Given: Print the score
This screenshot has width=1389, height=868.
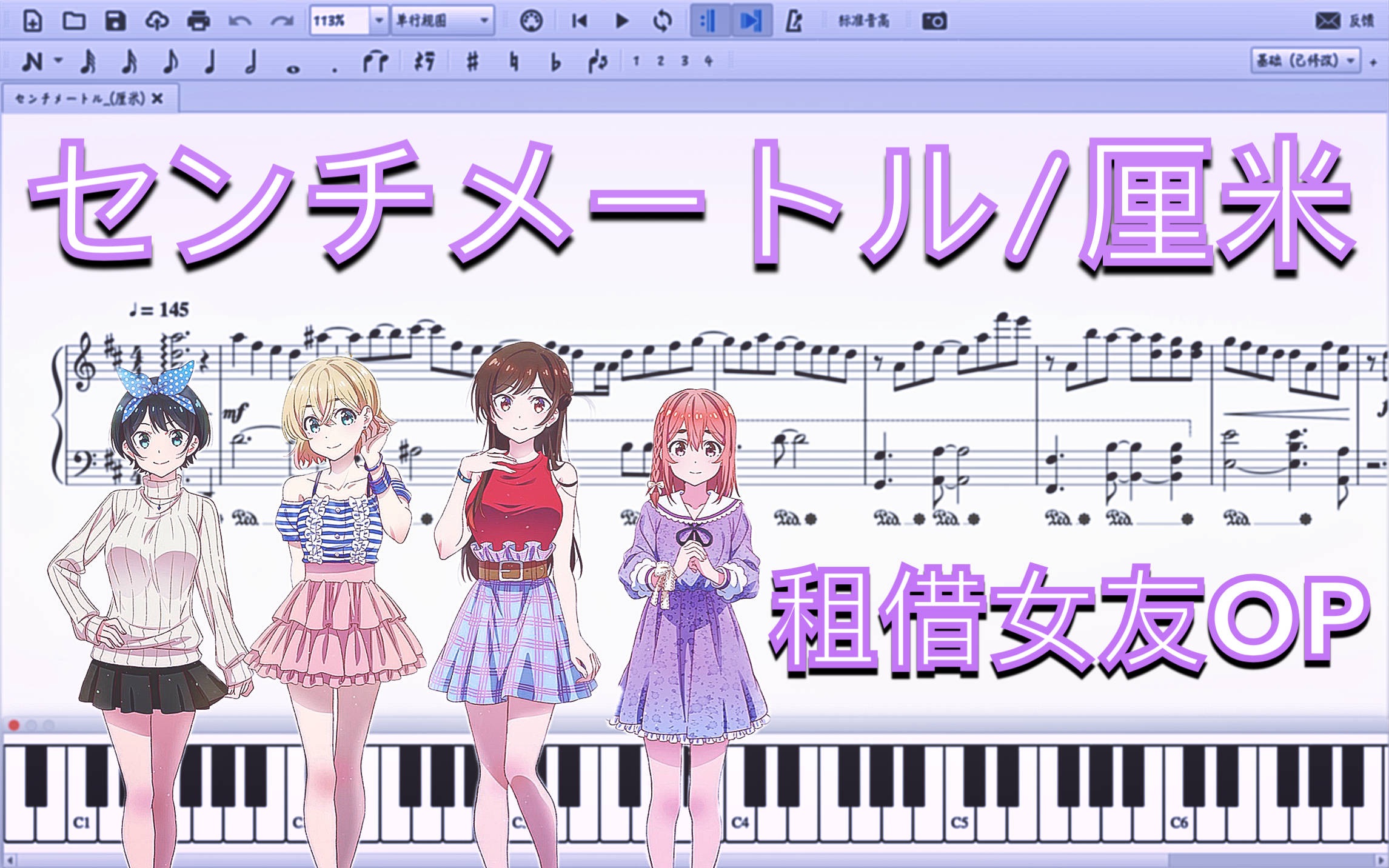Looking at the screenshot, I should tap(198, 21).
